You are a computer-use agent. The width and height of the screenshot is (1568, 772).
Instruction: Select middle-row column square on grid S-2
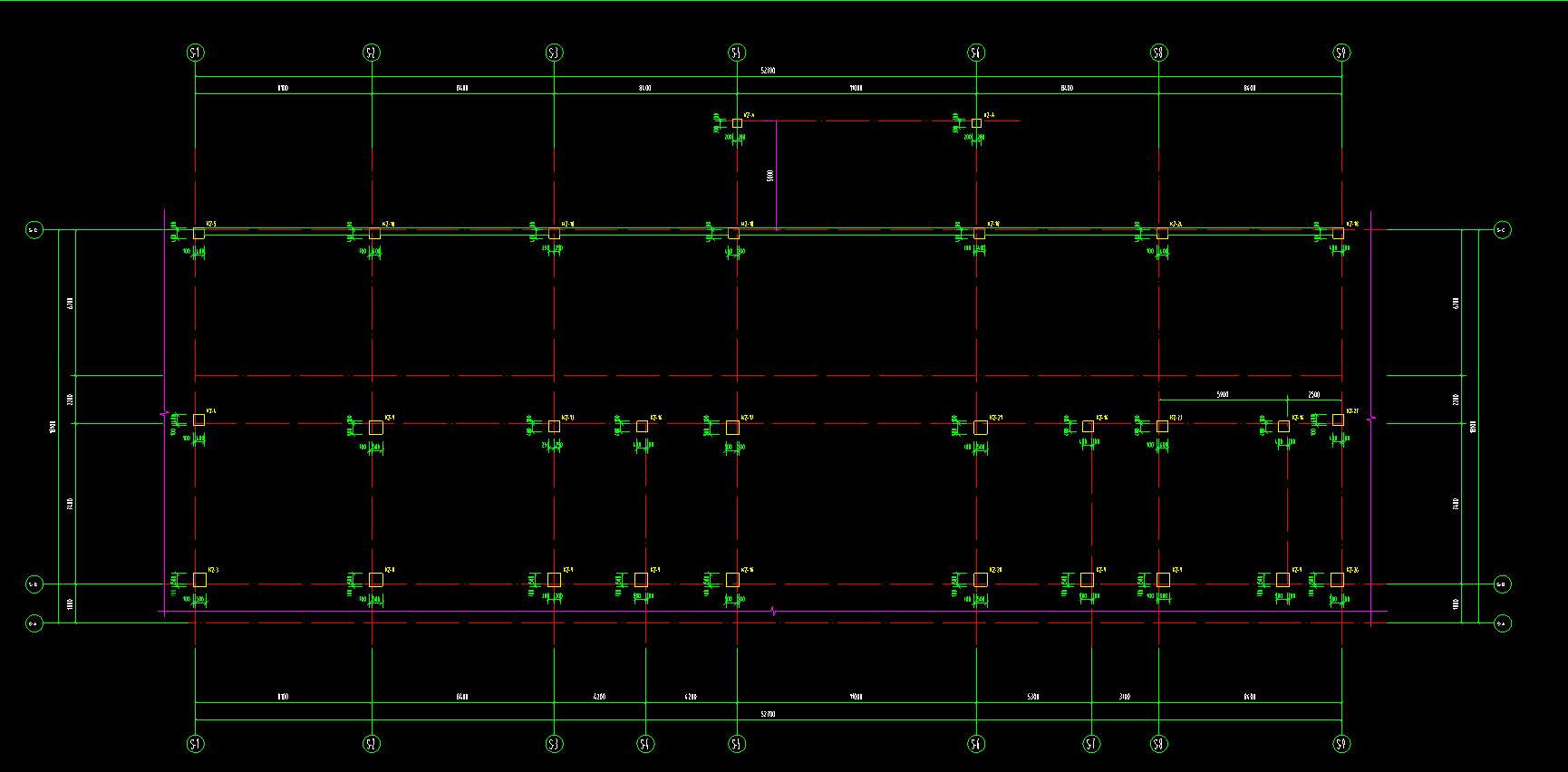(375, 427)
